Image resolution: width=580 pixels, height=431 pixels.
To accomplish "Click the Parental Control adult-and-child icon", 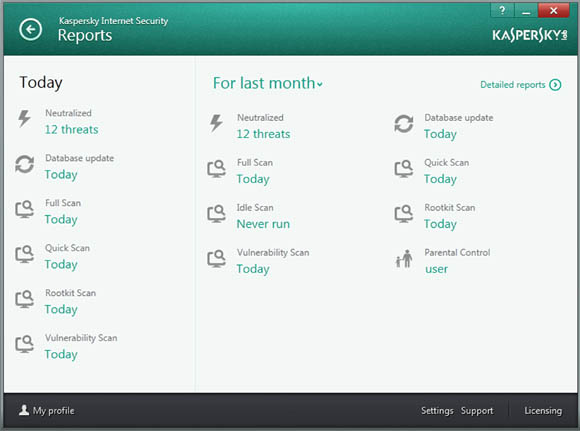I will point(404,258).
